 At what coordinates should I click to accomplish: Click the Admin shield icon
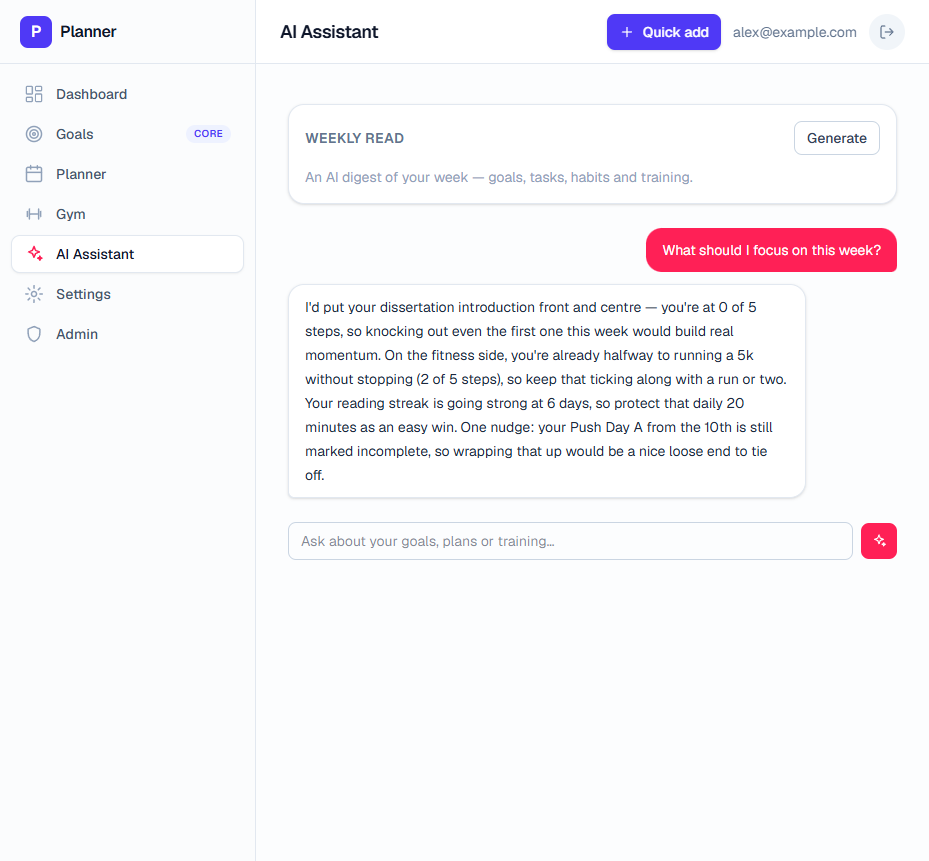tap(34, 334)
